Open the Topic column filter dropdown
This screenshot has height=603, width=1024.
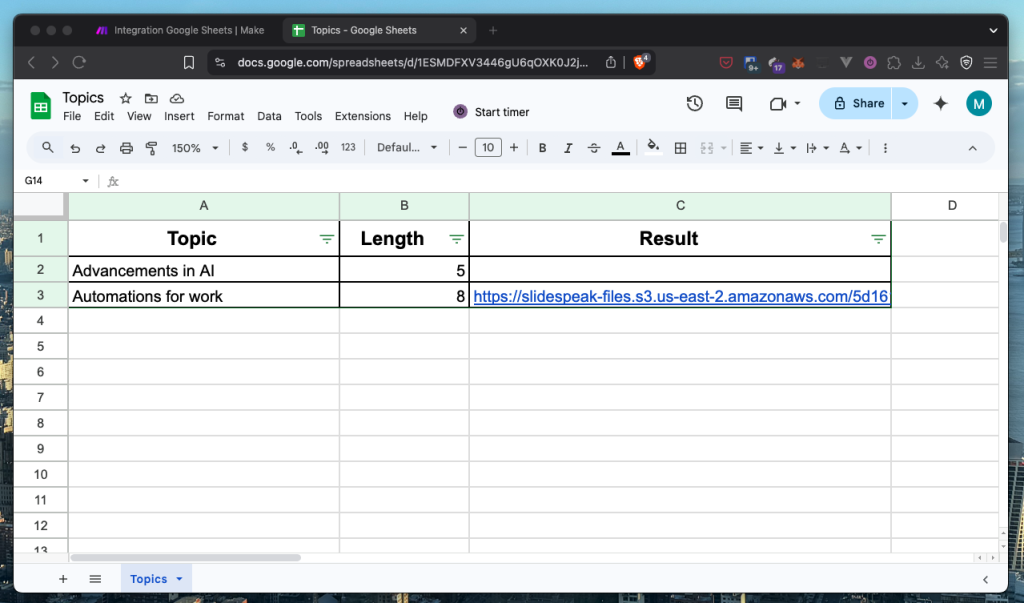[x=326, y=239]
